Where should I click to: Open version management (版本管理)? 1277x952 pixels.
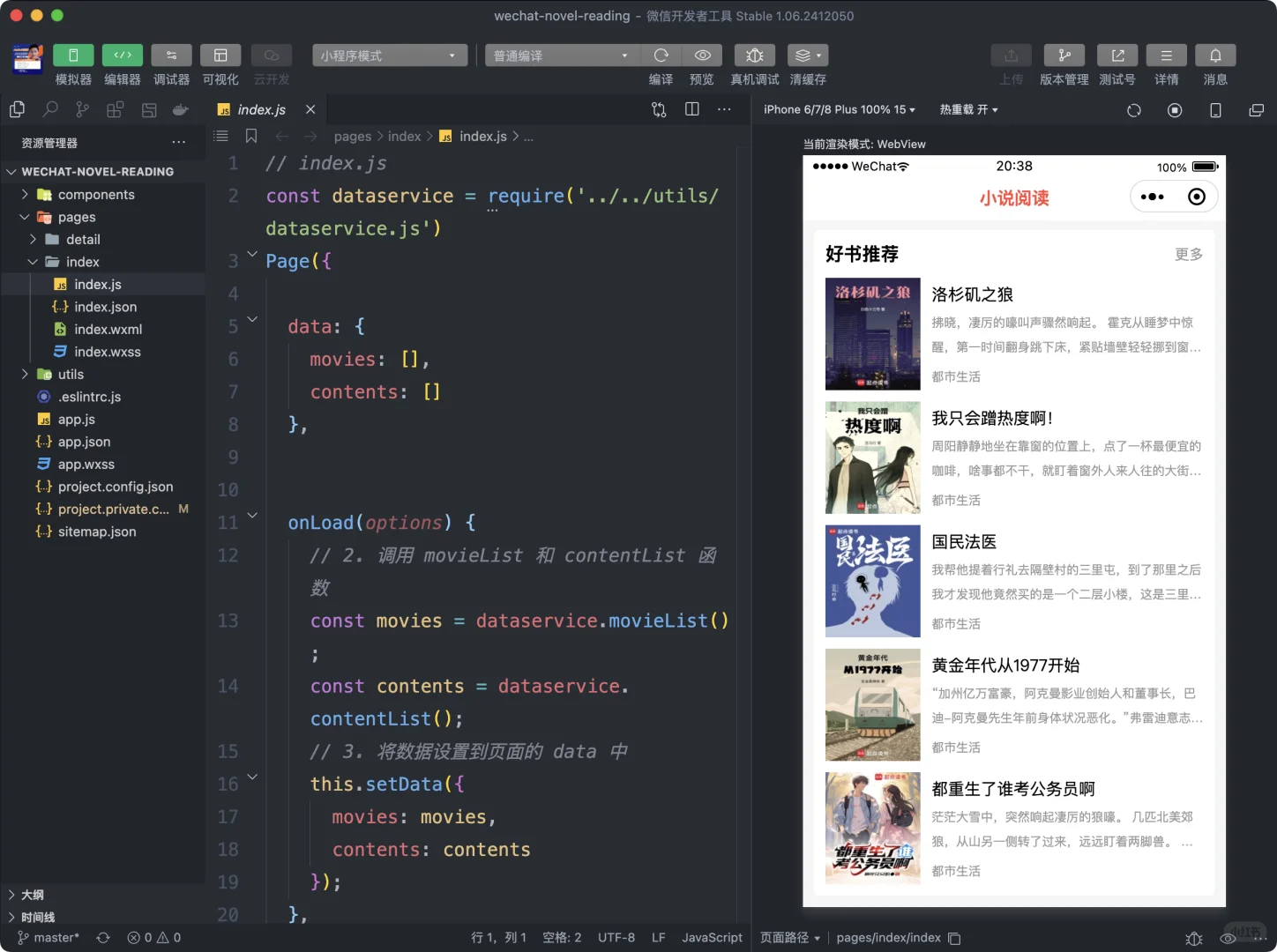coord(1064,56)
